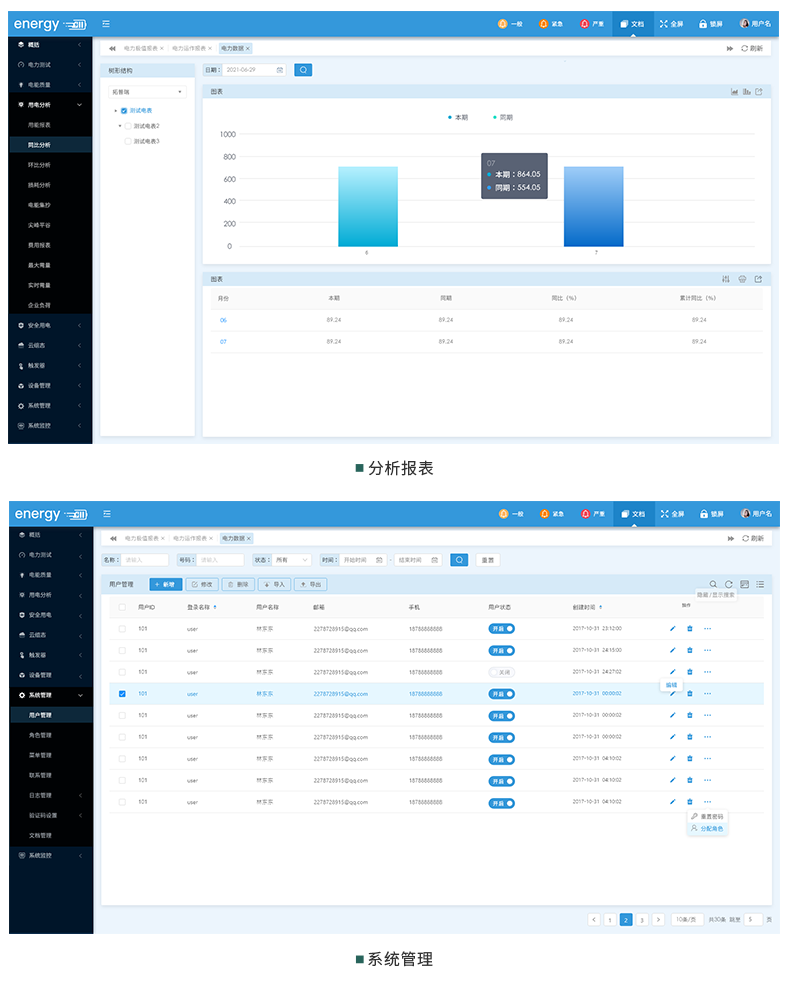Image resolution: width=790 pixels, height=983 pixels.
Task: Open month 06 link in data table
Action: coord(223,320)
